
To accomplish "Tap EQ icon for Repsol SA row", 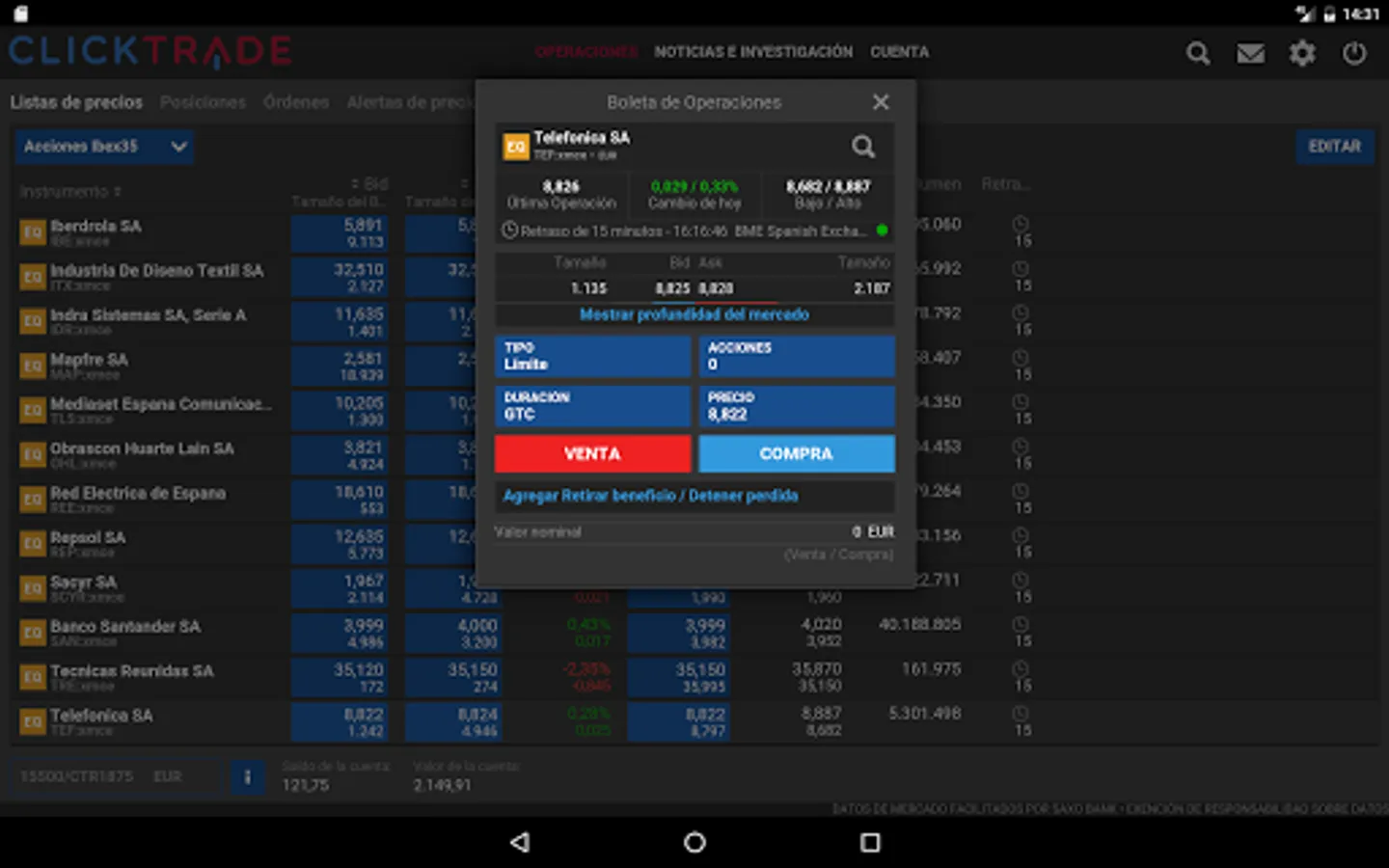I will (x=33, y=543).
